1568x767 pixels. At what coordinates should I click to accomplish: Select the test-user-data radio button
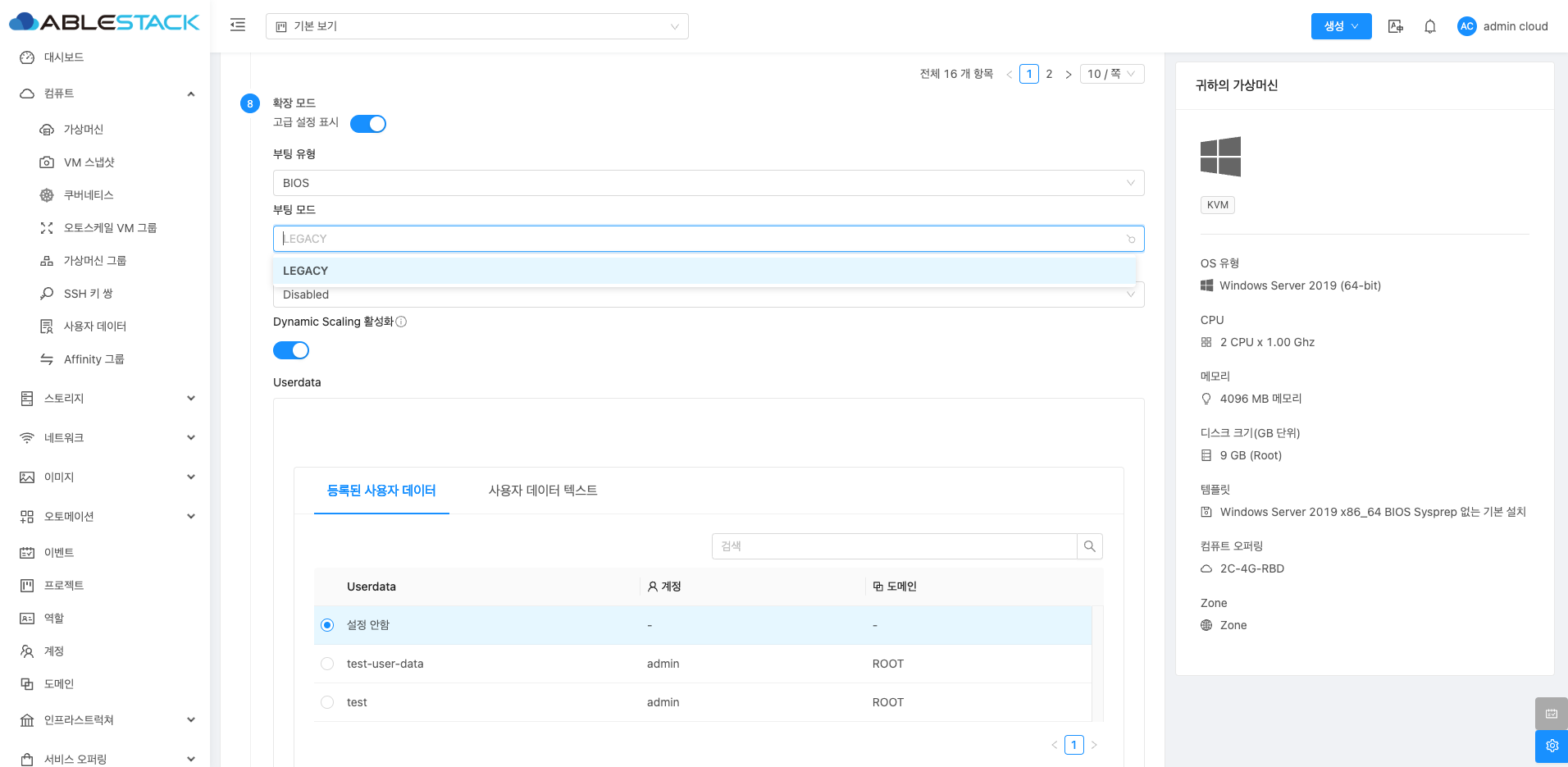point(327,664)
